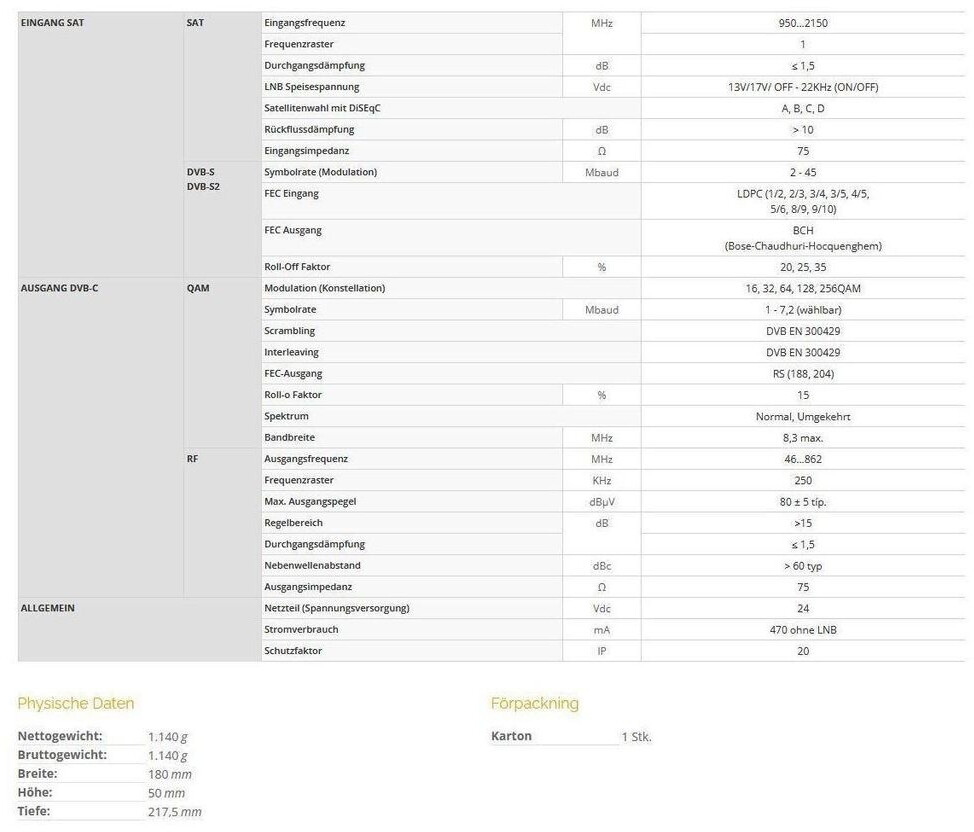
Task: Click the Eingangsfrequenz row label
Action: coord(305,22)
